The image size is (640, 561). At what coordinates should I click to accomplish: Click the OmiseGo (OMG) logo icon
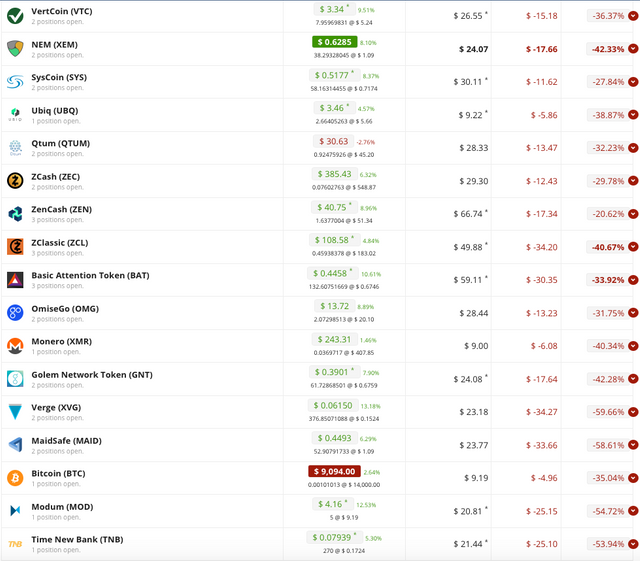(x=15, y=313)
